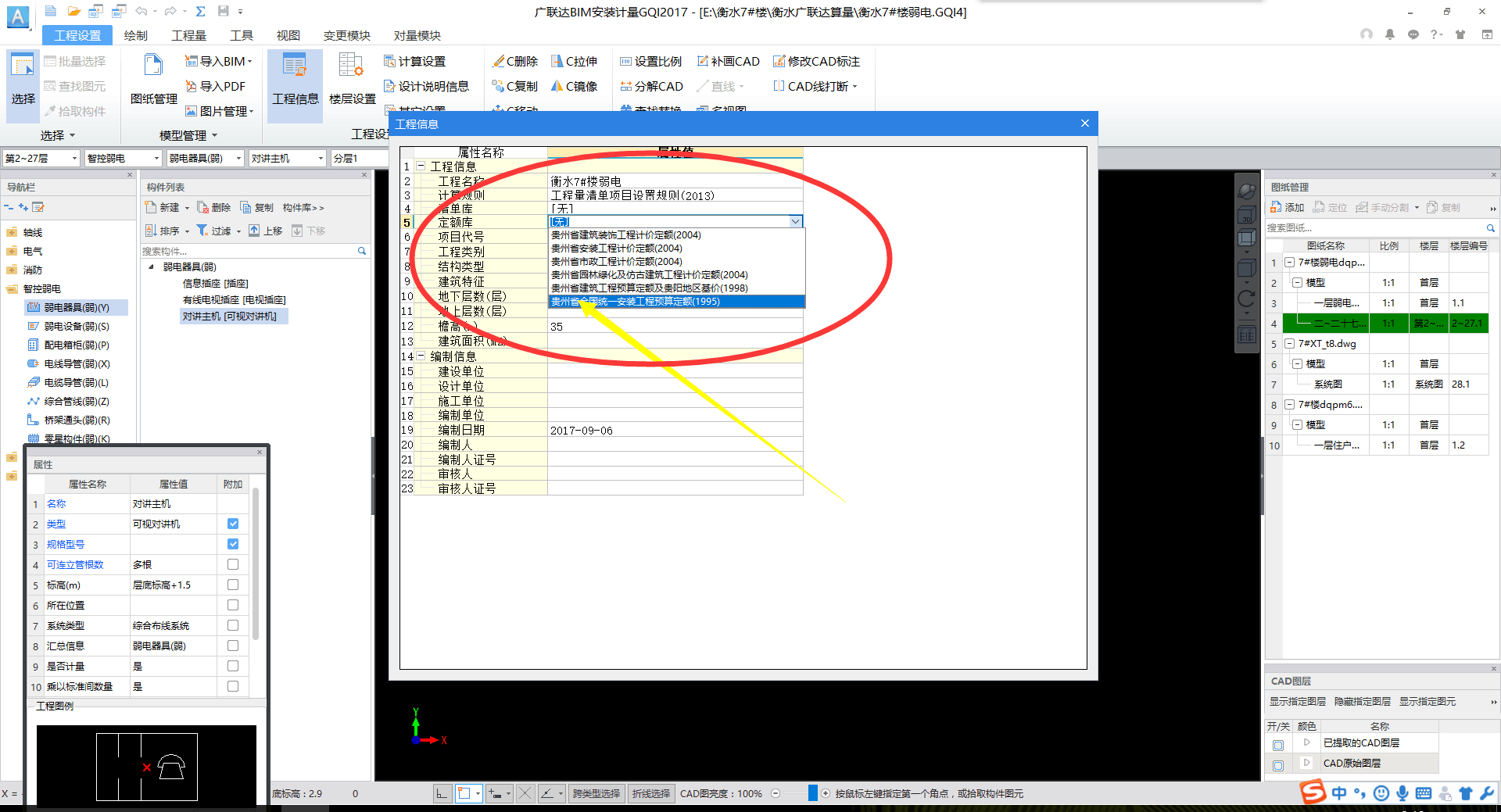This screenshot has width=1501, height=812.
Task: Click 添加 in drawing management panel
Action: (x=1288, y=207)
